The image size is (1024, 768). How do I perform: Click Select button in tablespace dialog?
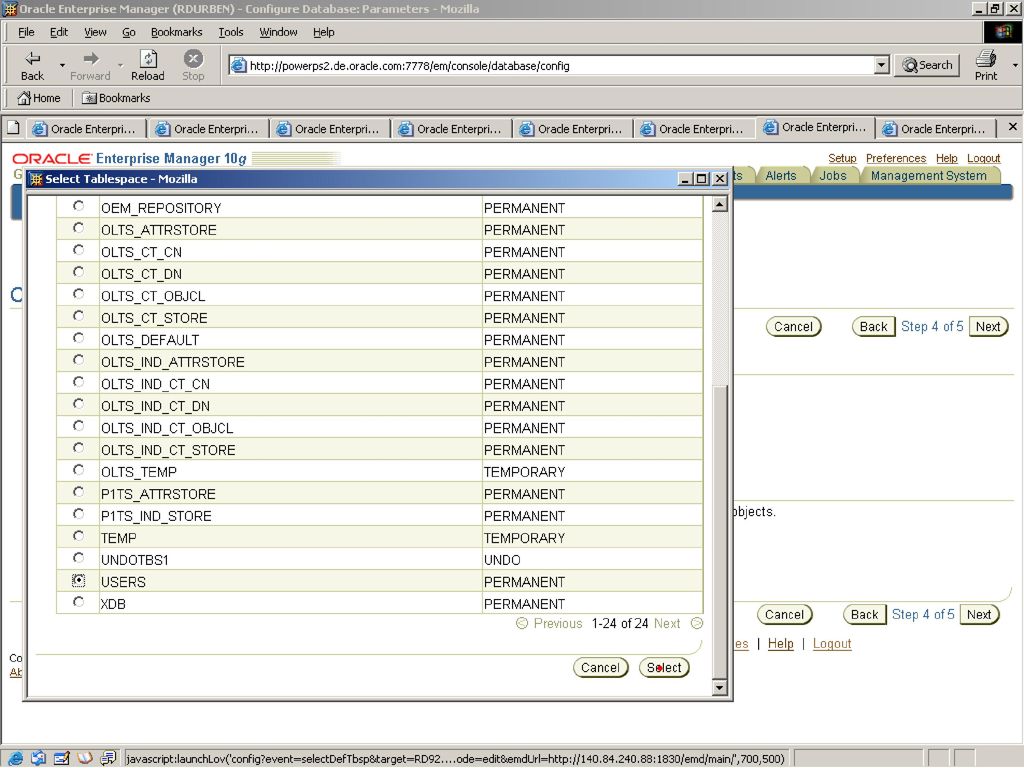pos(664,667)
